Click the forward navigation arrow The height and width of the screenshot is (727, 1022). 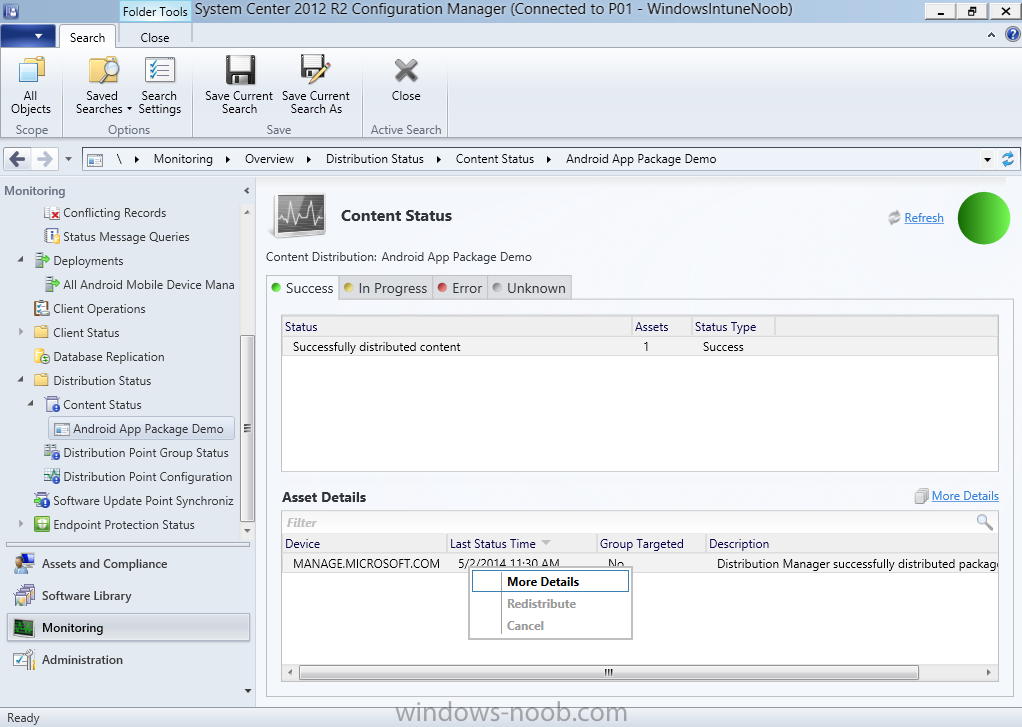point(44,158)
